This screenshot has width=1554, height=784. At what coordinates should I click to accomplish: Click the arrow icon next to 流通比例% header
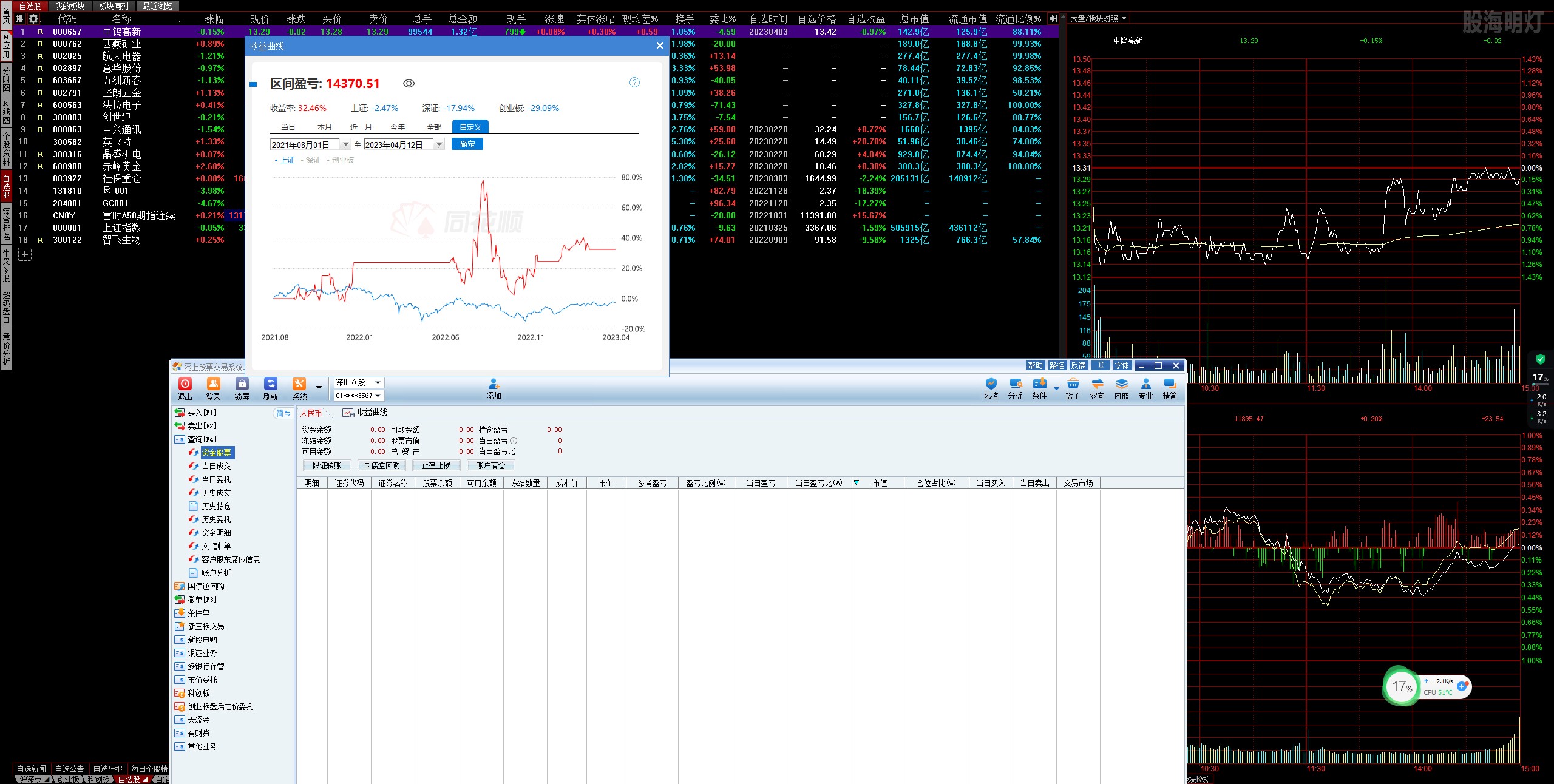(1053, 19)
